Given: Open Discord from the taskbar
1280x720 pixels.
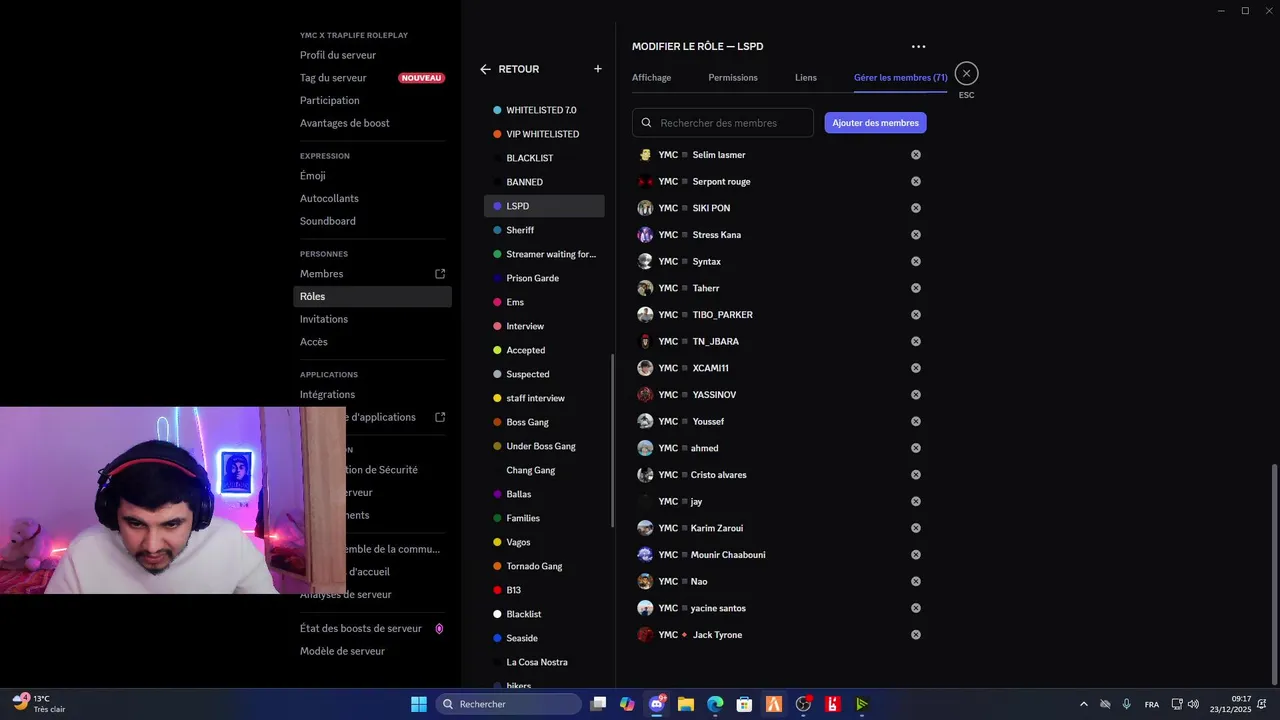Looking at the screenshot, I should point(657,704).
